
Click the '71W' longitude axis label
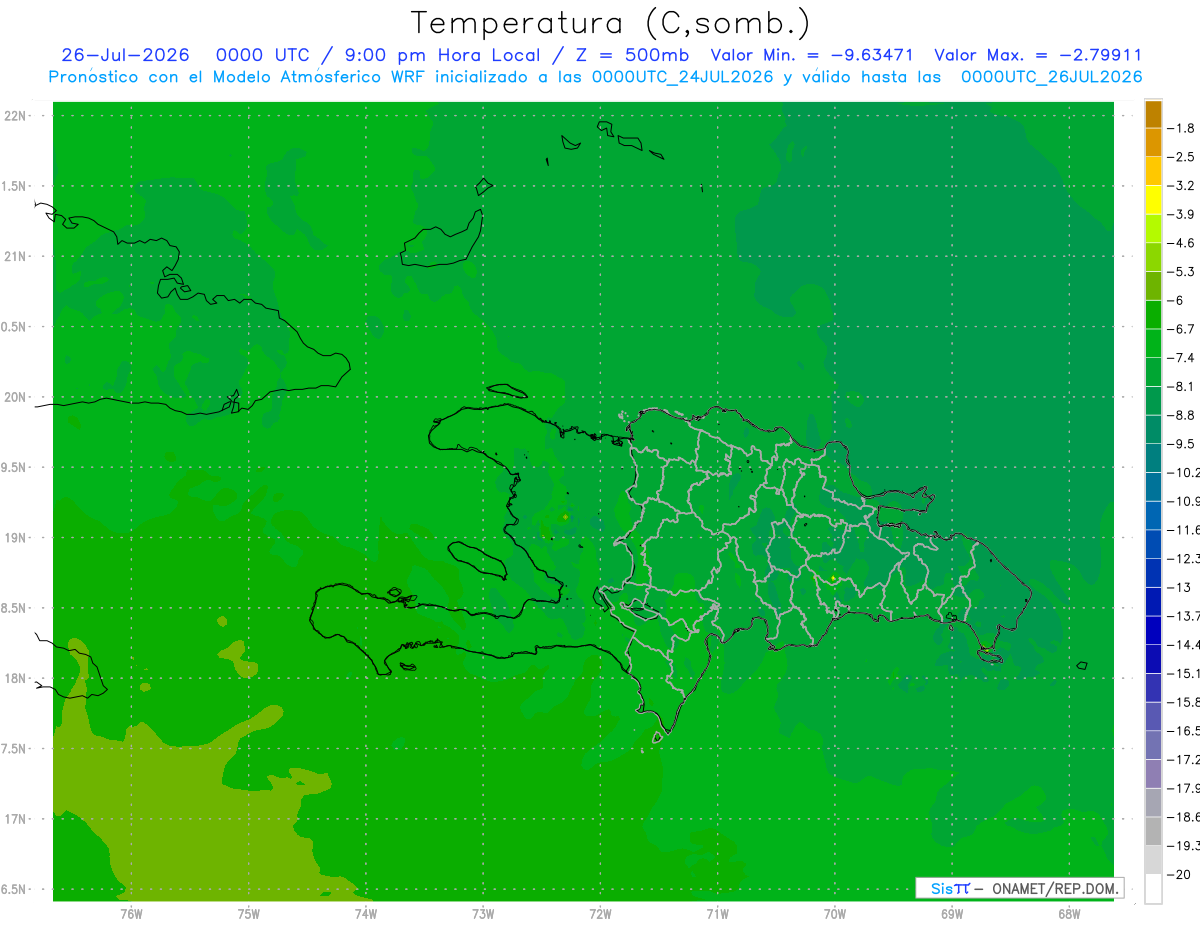point(717,913)
